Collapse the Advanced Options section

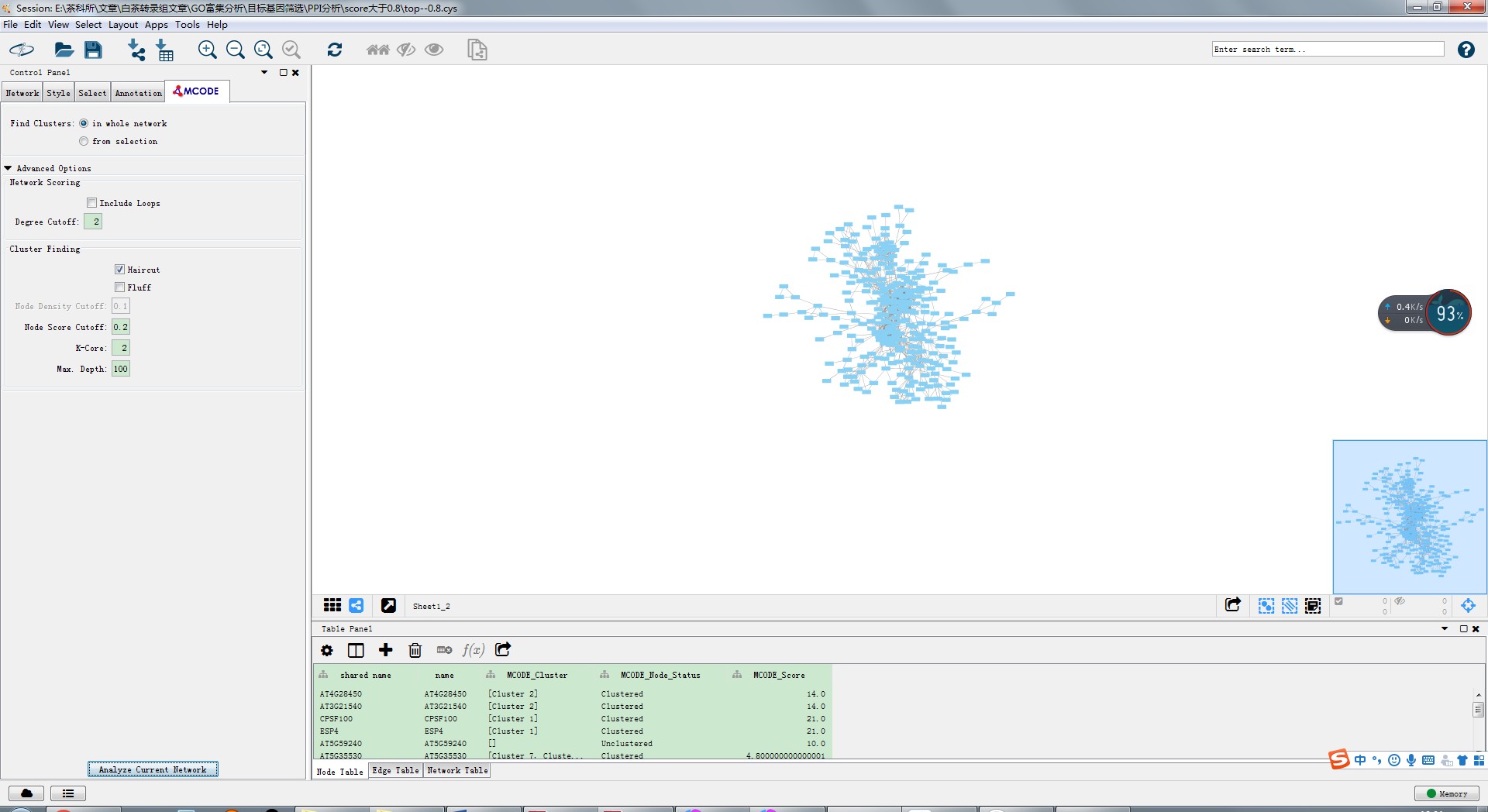pyautogui.click(x=9, y=168)
